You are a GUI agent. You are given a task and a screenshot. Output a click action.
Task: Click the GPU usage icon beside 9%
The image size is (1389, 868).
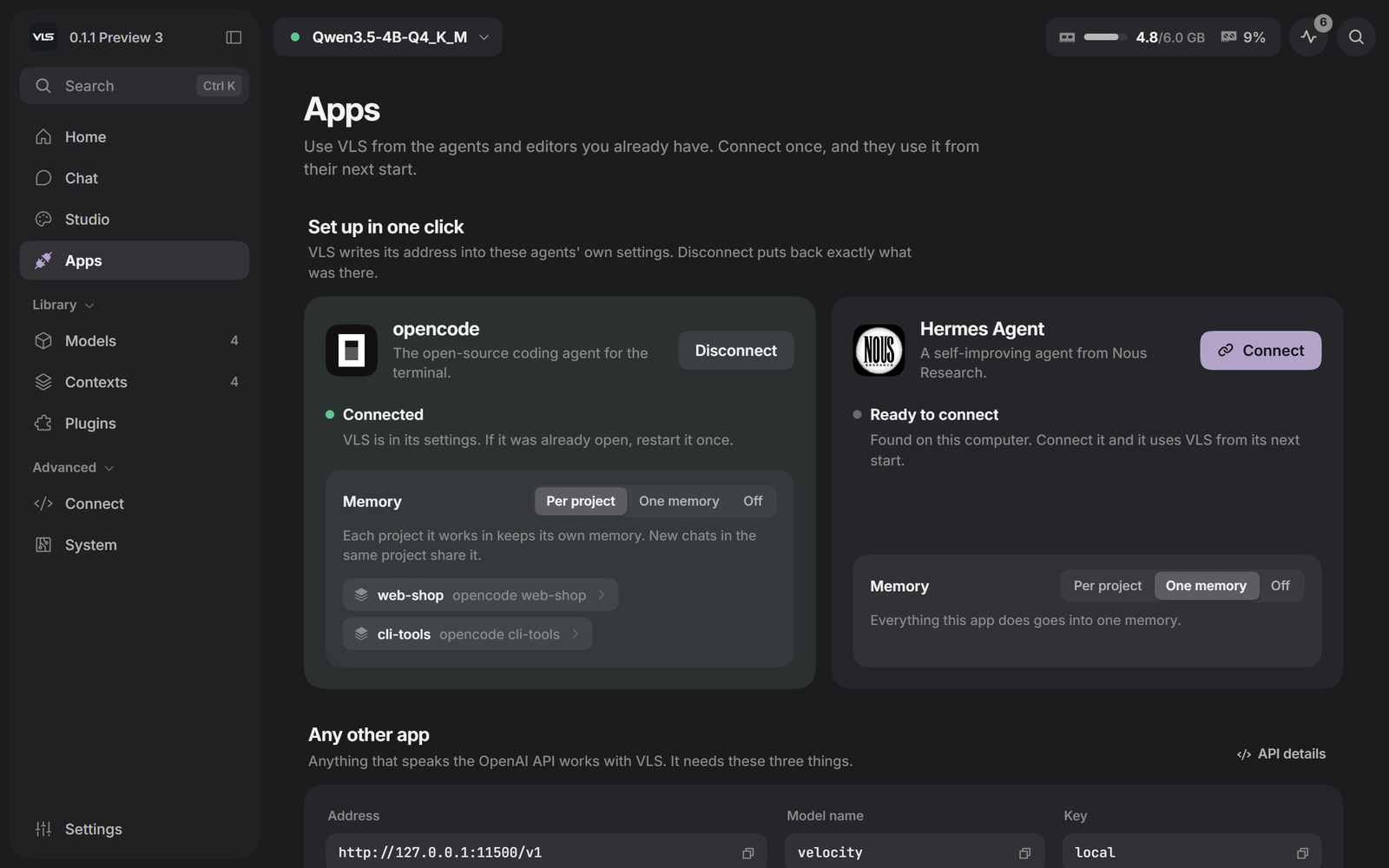[1228, 37]
